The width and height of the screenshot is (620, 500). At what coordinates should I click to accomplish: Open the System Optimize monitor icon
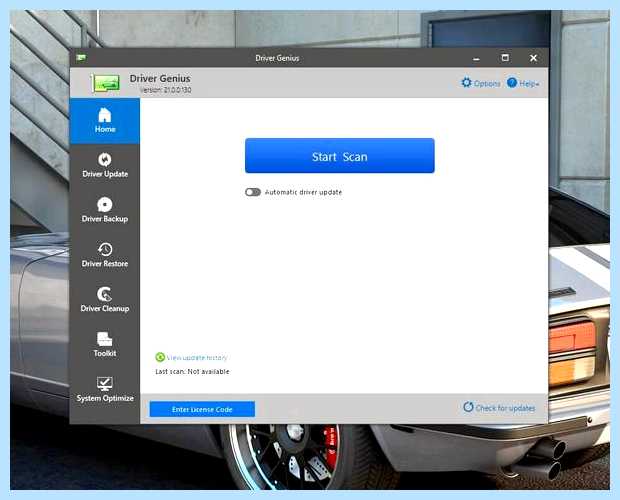point(105,383)
